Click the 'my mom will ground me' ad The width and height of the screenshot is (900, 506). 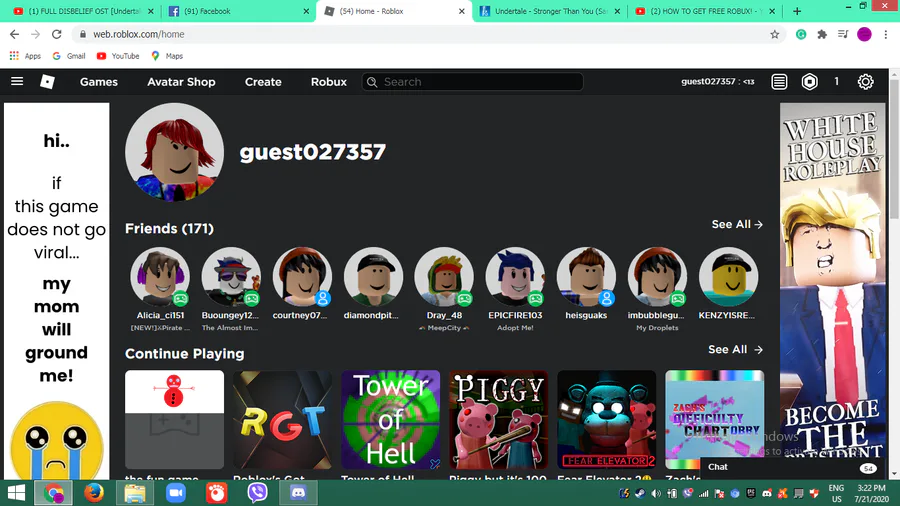[56, 291]
